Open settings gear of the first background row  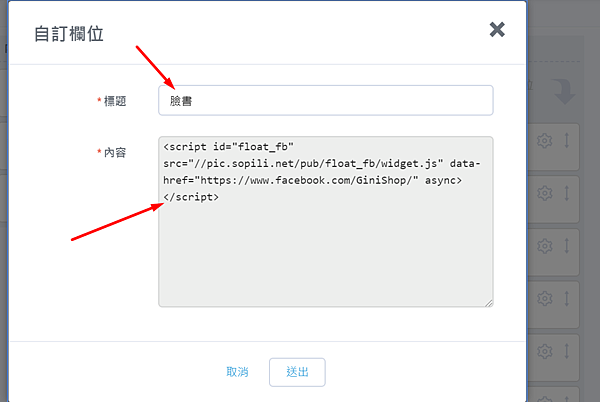click(x=545, y=141)
